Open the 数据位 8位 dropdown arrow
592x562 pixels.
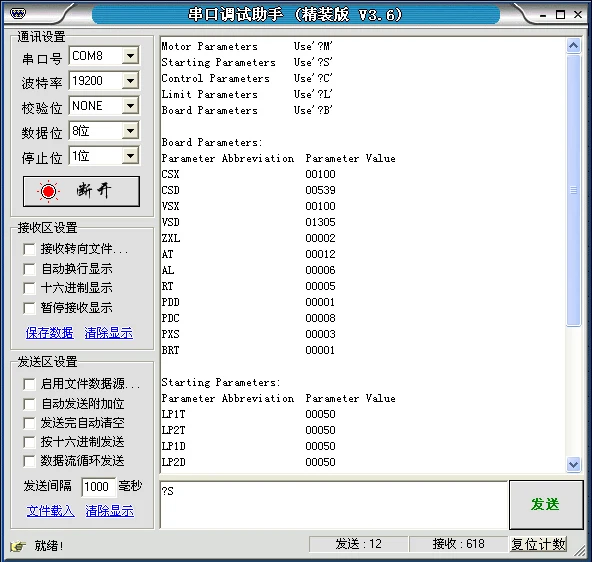point(130,131)
